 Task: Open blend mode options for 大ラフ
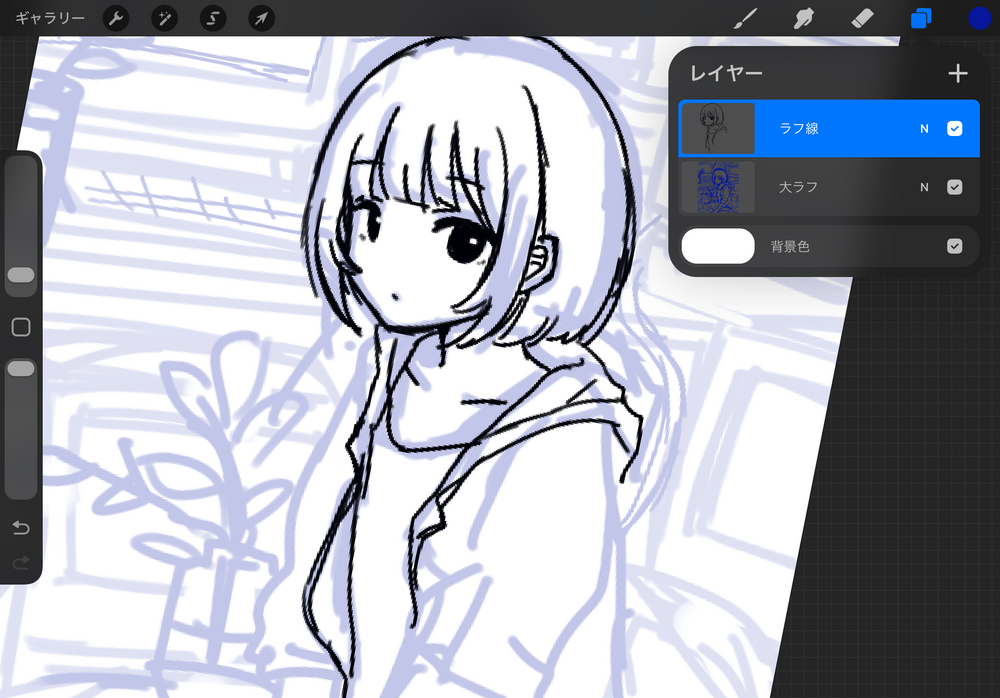(x=924, y=187)
